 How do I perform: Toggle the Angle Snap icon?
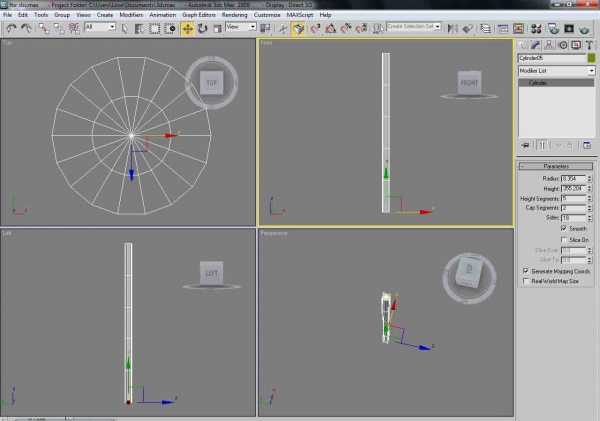331,29
